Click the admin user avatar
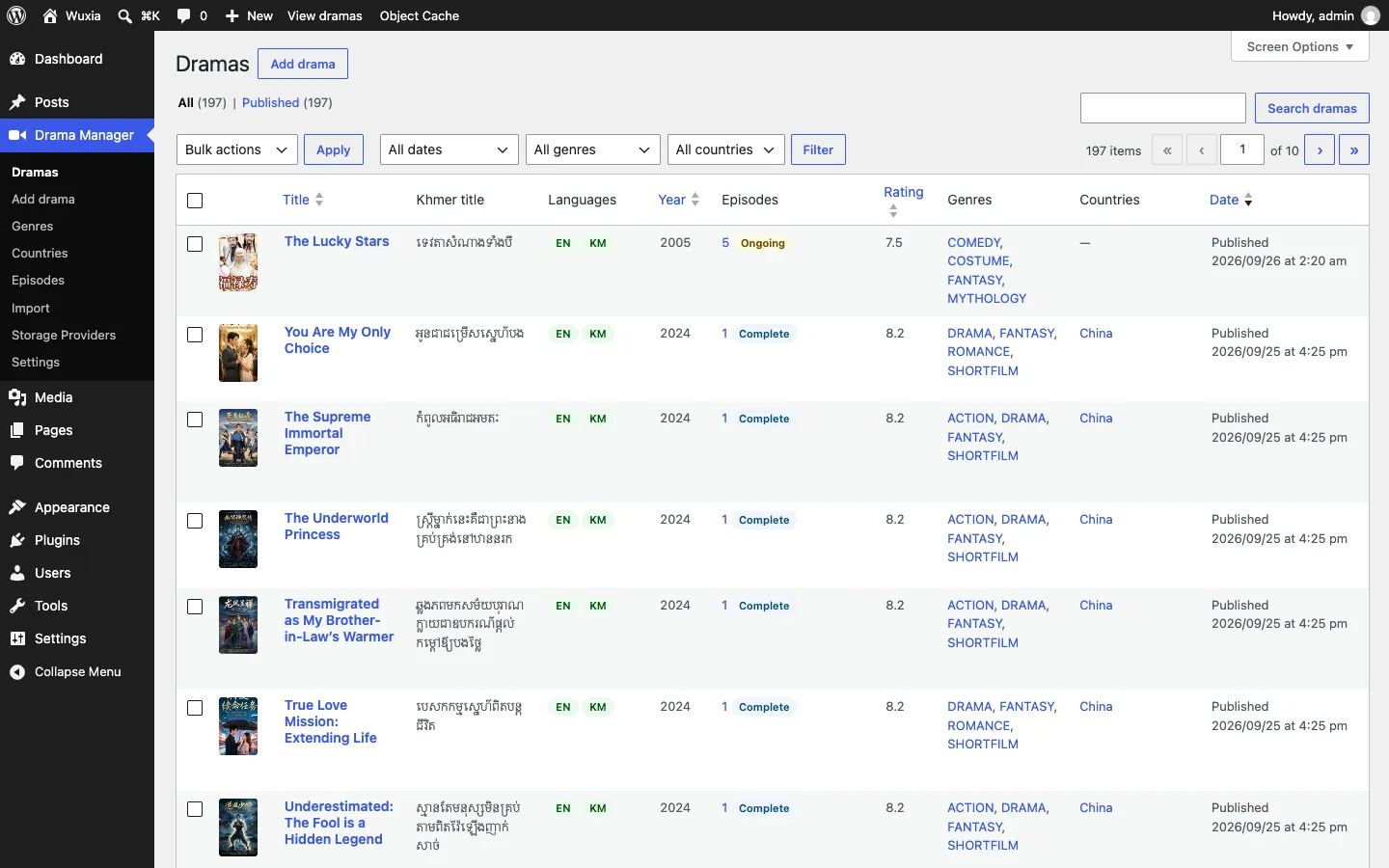This screenshot has width=1389, height=868. 1371,15
